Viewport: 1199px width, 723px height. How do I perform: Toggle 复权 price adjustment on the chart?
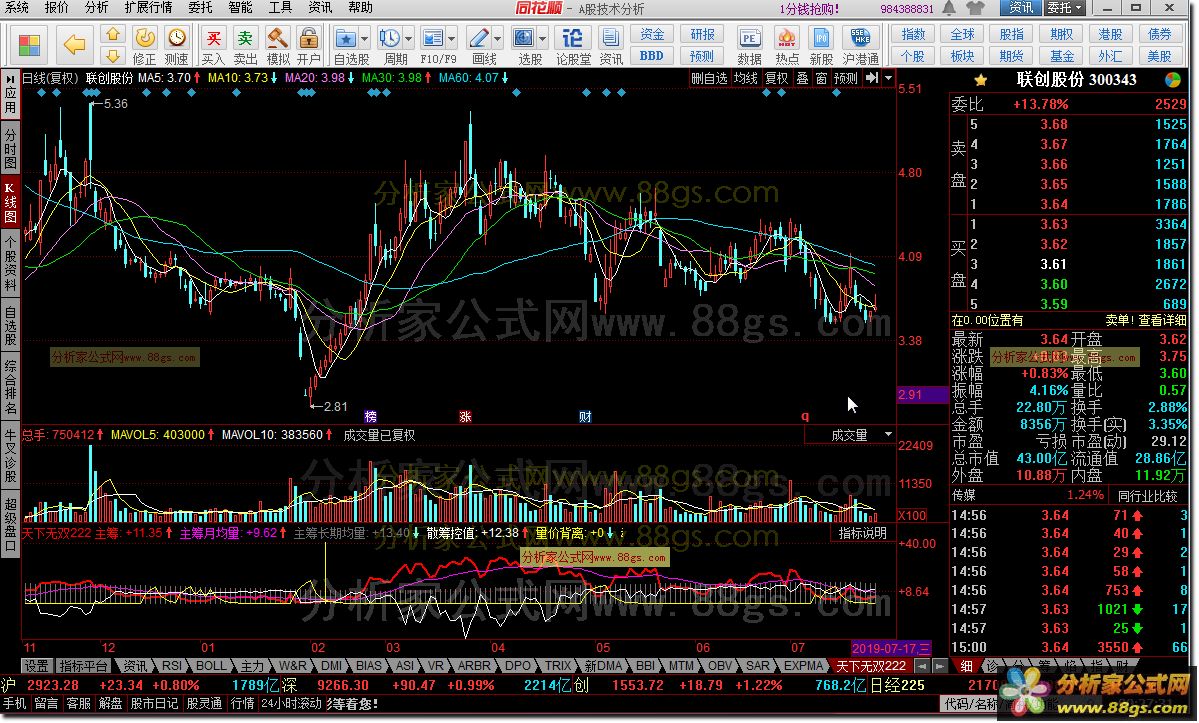777,78
